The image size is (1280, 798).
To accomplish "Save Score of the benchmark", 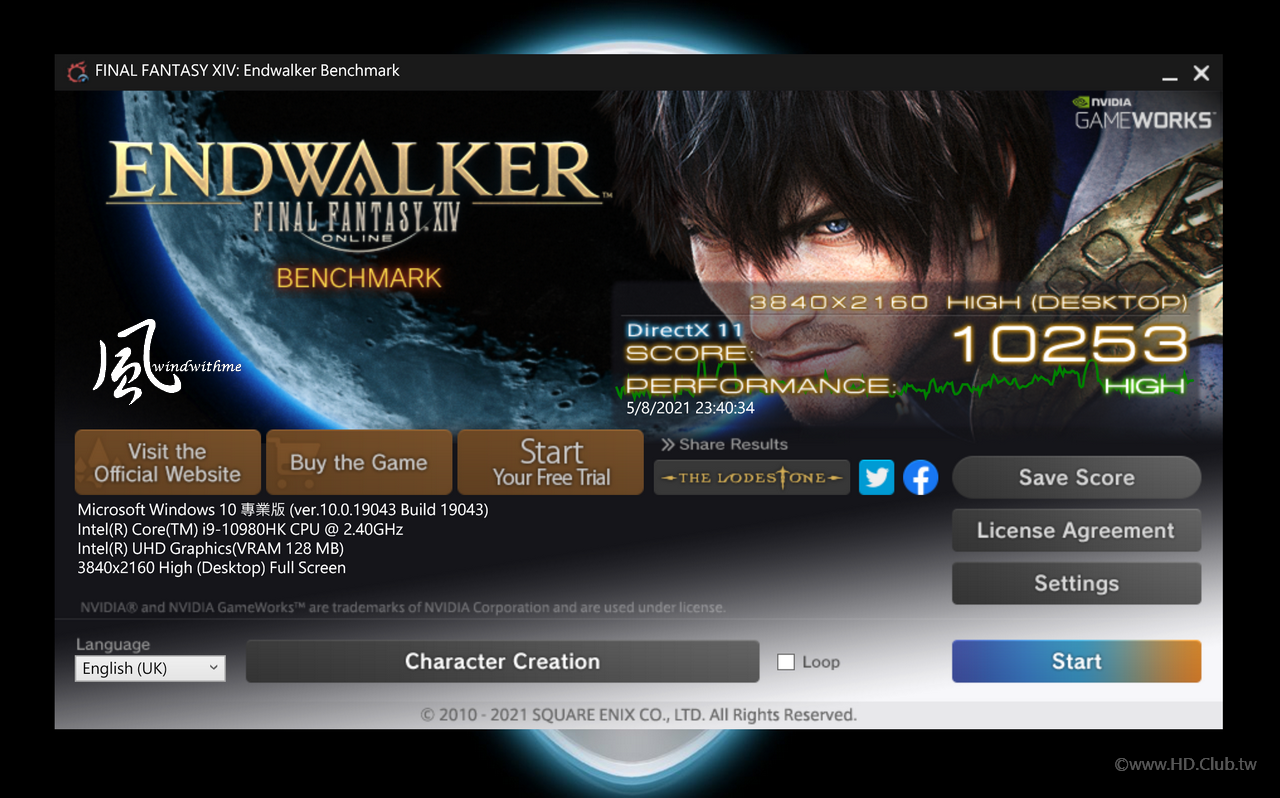I will coord(1076,477).
